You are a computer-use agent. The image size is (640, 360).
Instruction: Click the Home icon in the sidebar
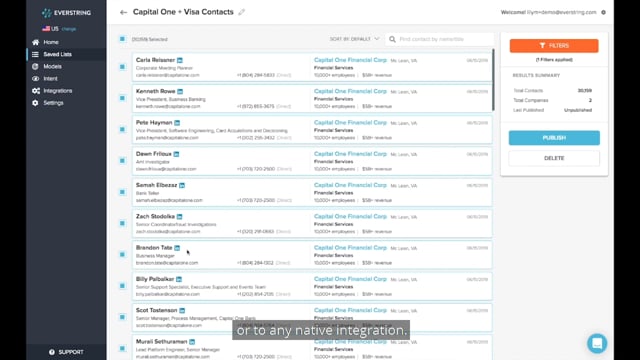click(36, 42)
